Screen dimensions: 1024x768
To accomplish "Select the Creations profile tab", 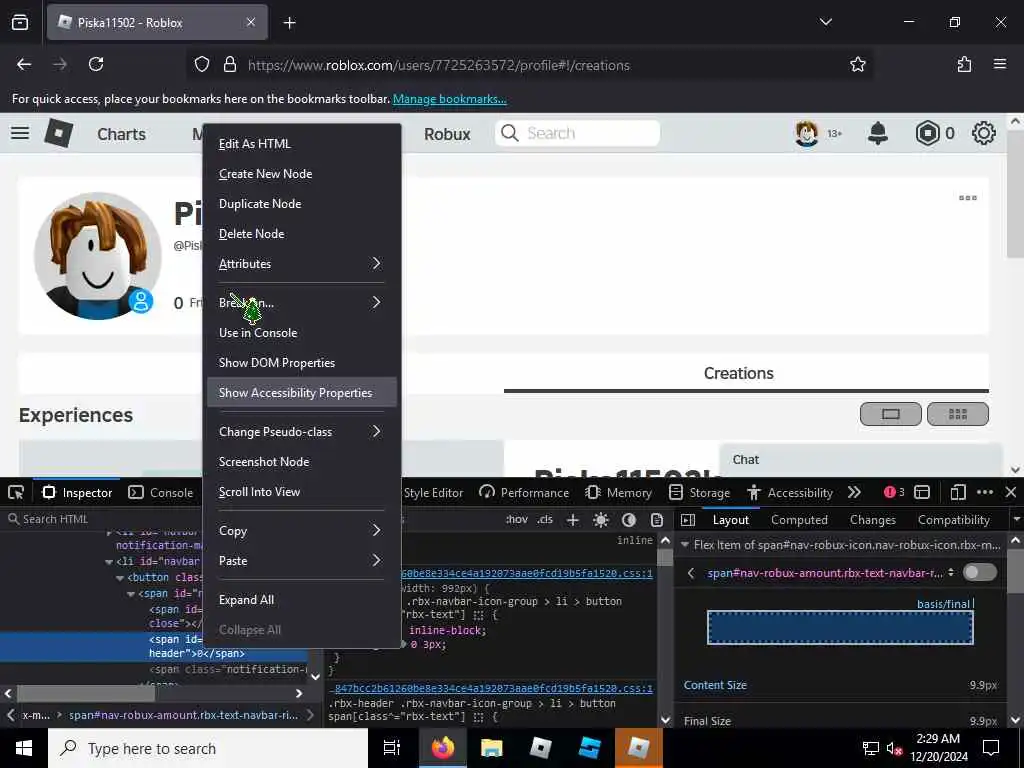I will 739,373.
